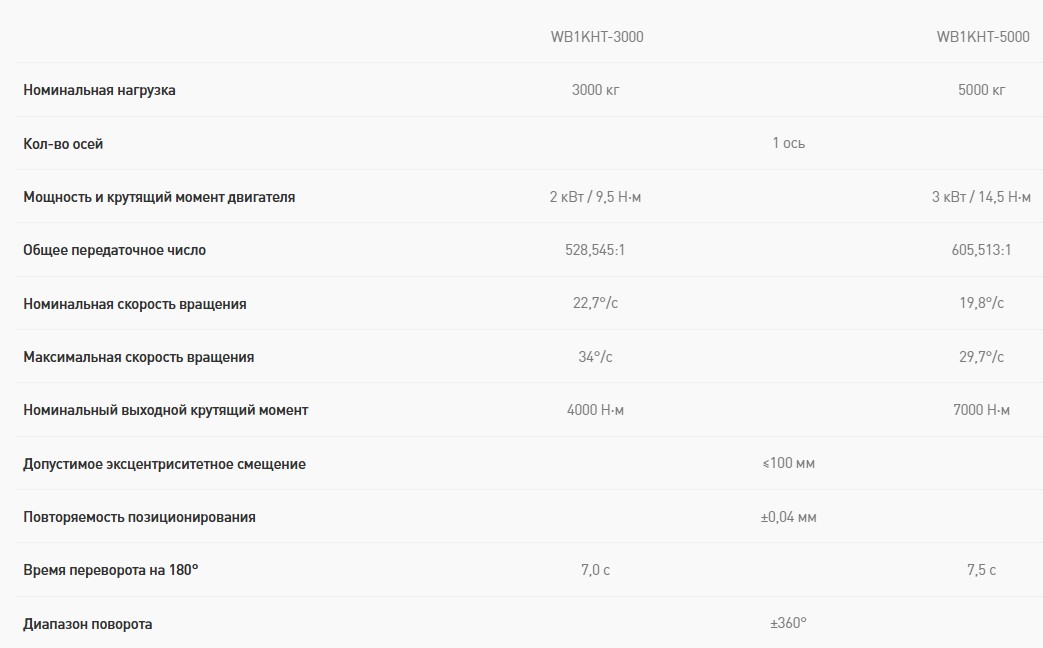The width and height of the screenshot is (1043, 648).
Task: Click the 'Общее передаточное число' row label
Action: click(114, 250)
